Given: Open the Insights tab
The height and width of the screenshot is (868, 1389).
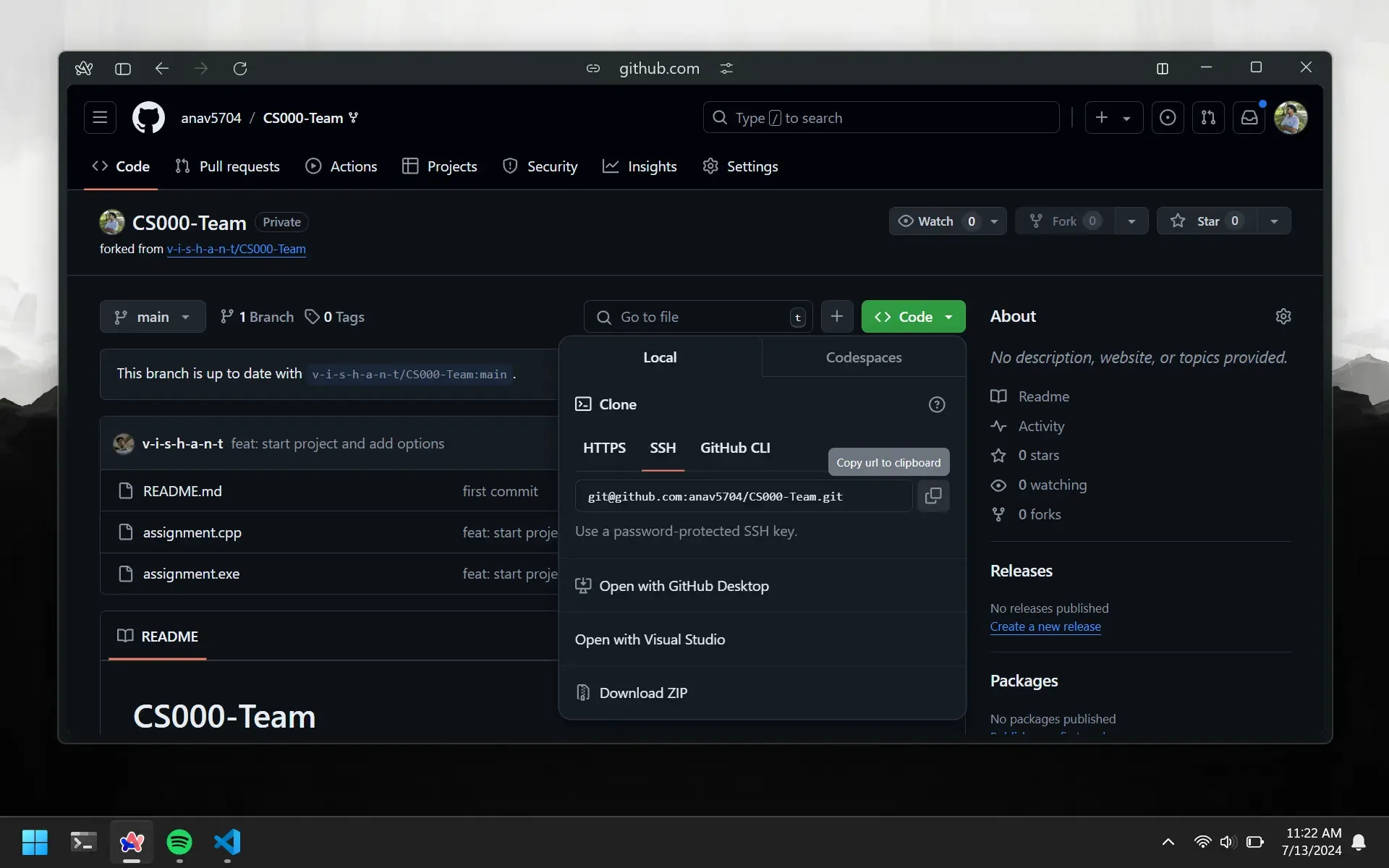Looking at the screenshot, I should click(x=640, y=166).
